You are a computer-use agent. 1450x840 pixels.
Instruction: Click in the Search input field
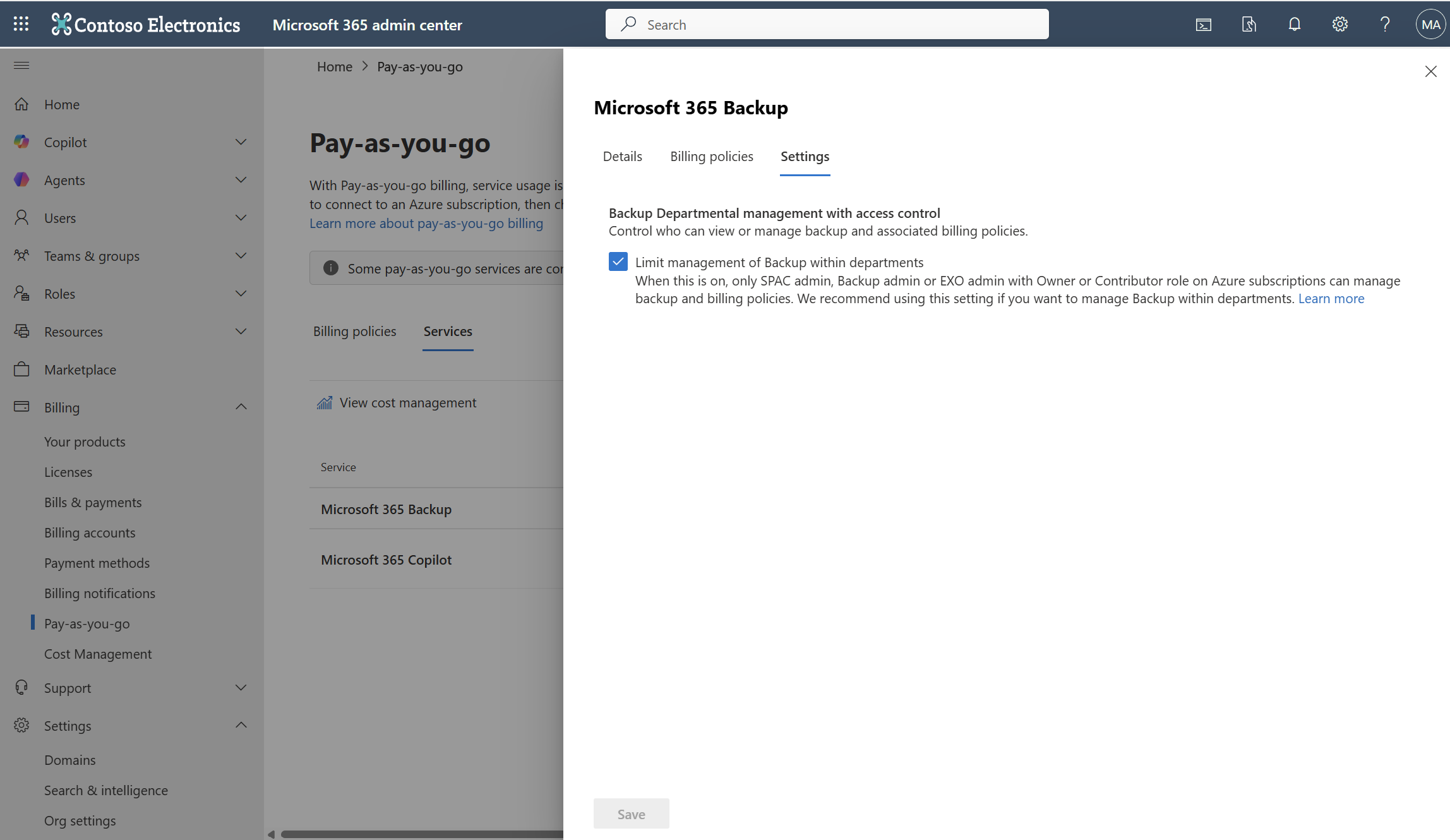827,24
